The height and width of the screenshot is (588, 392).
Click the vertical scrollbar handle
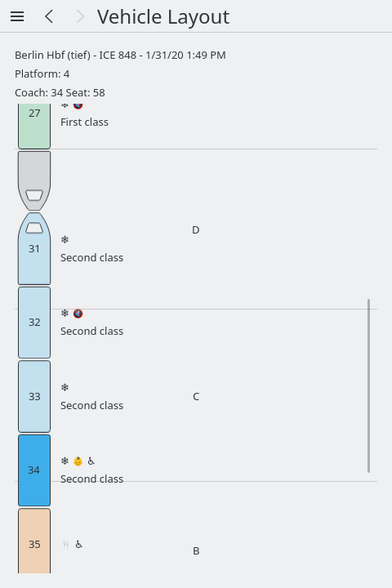368,386
